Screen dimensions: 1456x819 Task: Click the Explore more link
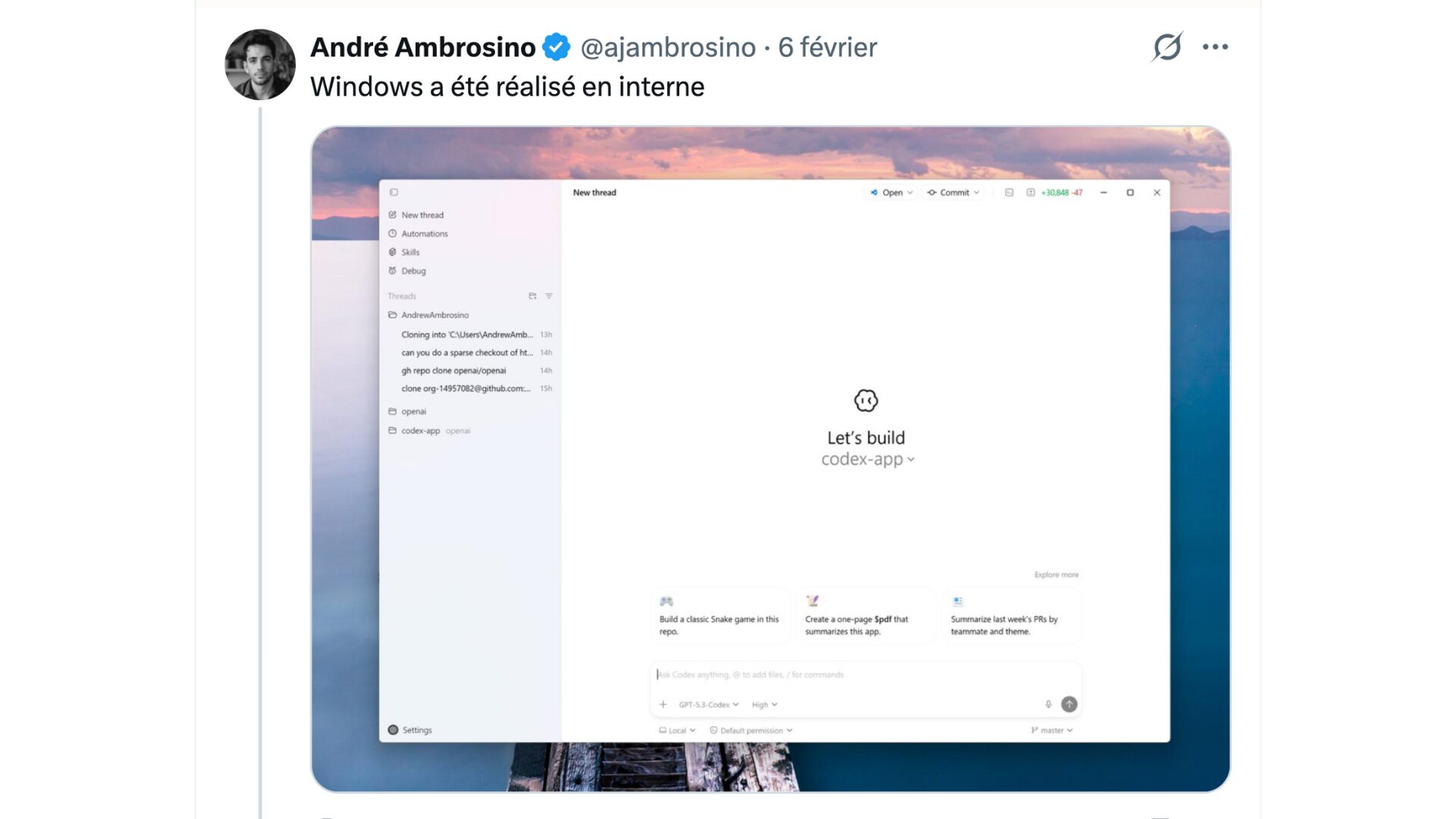pyautogui.click(x=1056, y=575)
